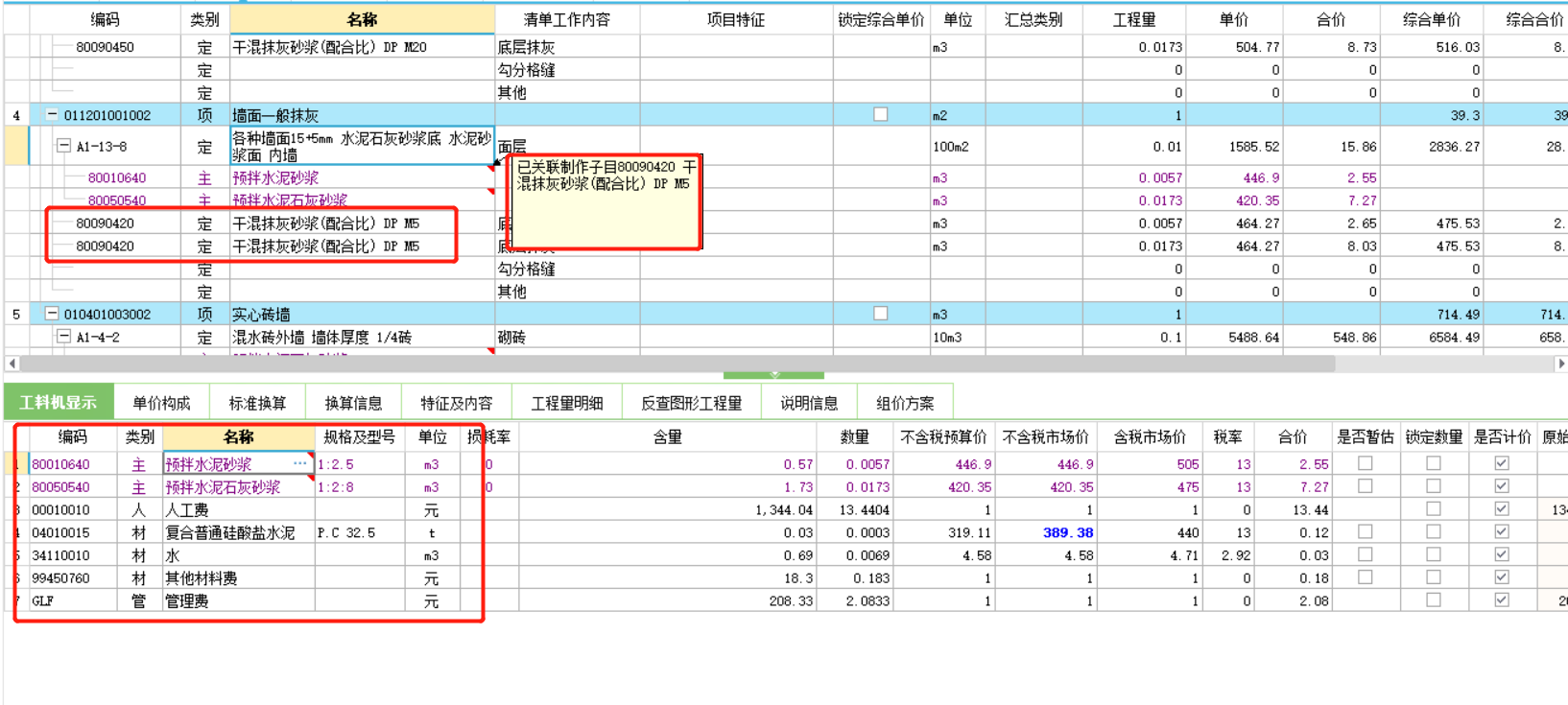Tick 锁定综合单价 checkbox for 墙面一般抹灰
Image resolution: width=1568 pixels, height=705 pixels.
(880, 114)
